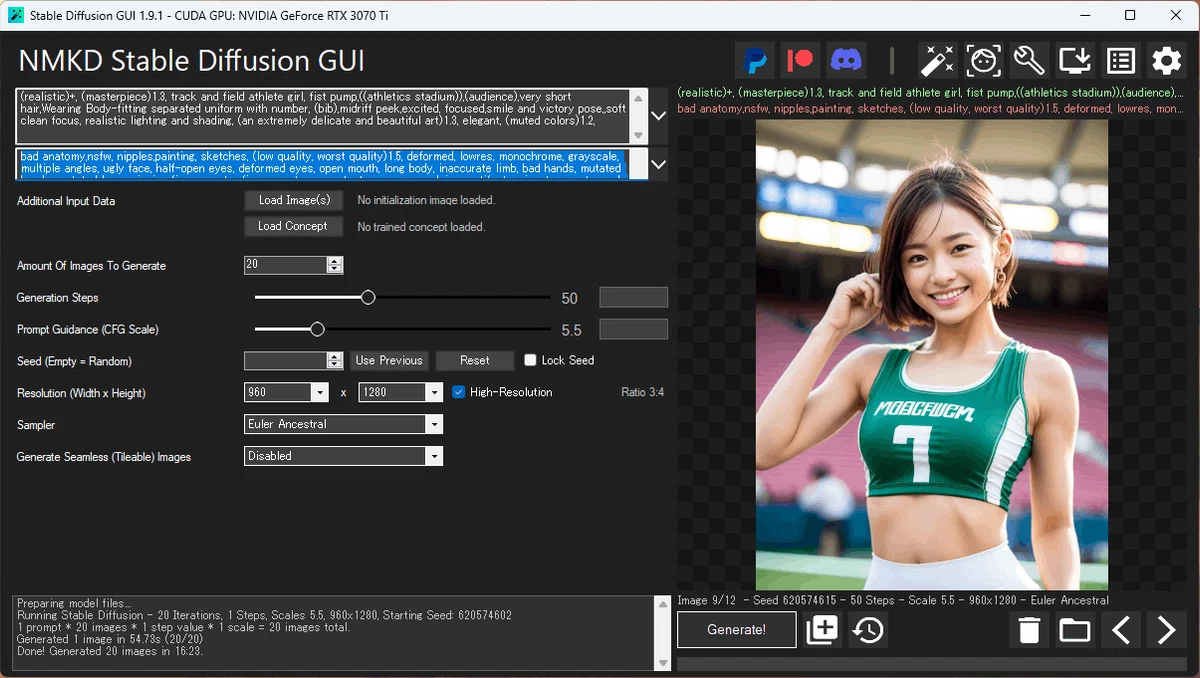The height and width of the screenshot is (678, 1200).
Task: Click the Generation Steps slider handle
Action: [368, 298]
